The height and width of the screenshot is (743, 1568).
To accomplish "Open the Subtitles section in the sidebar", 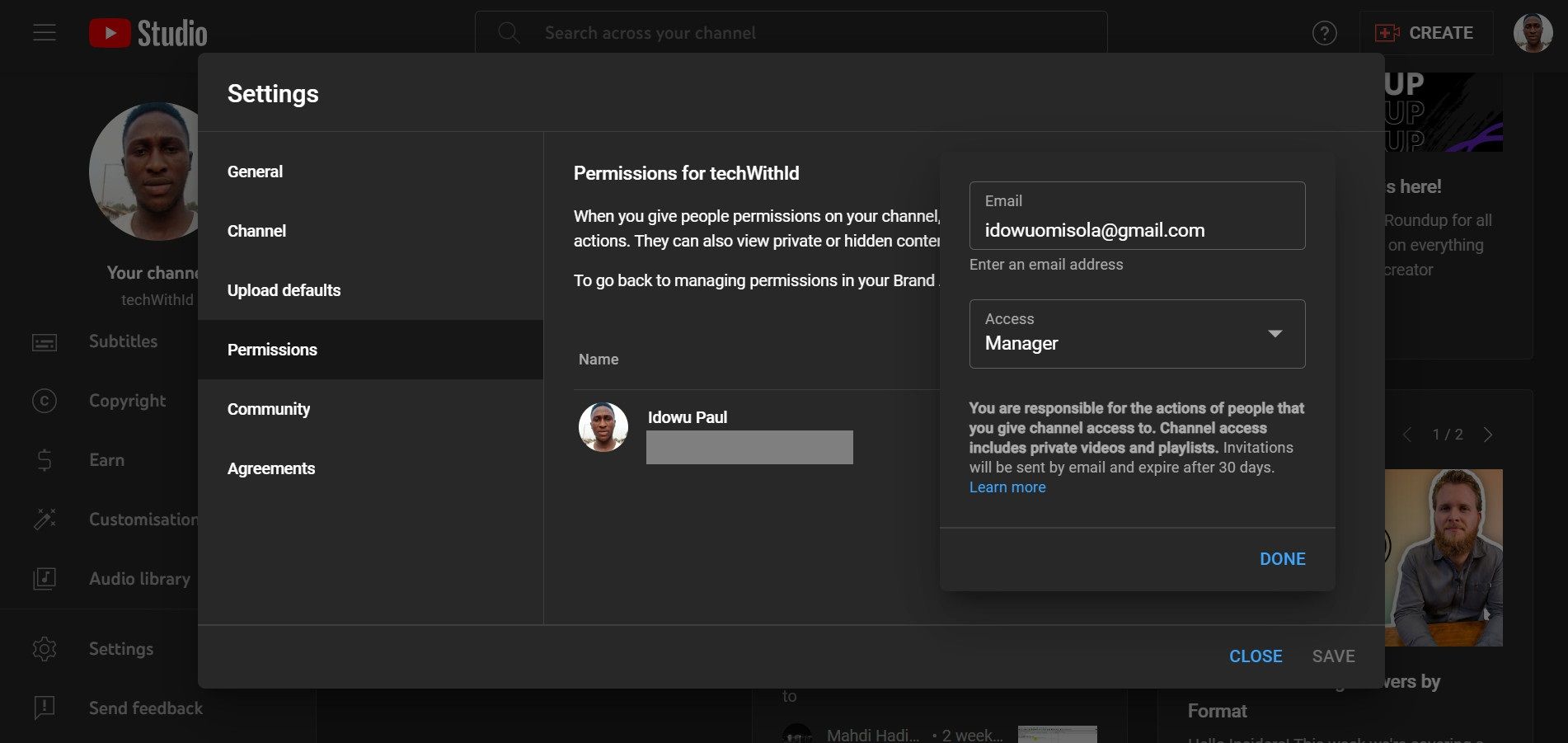I will tap(122, 341).
